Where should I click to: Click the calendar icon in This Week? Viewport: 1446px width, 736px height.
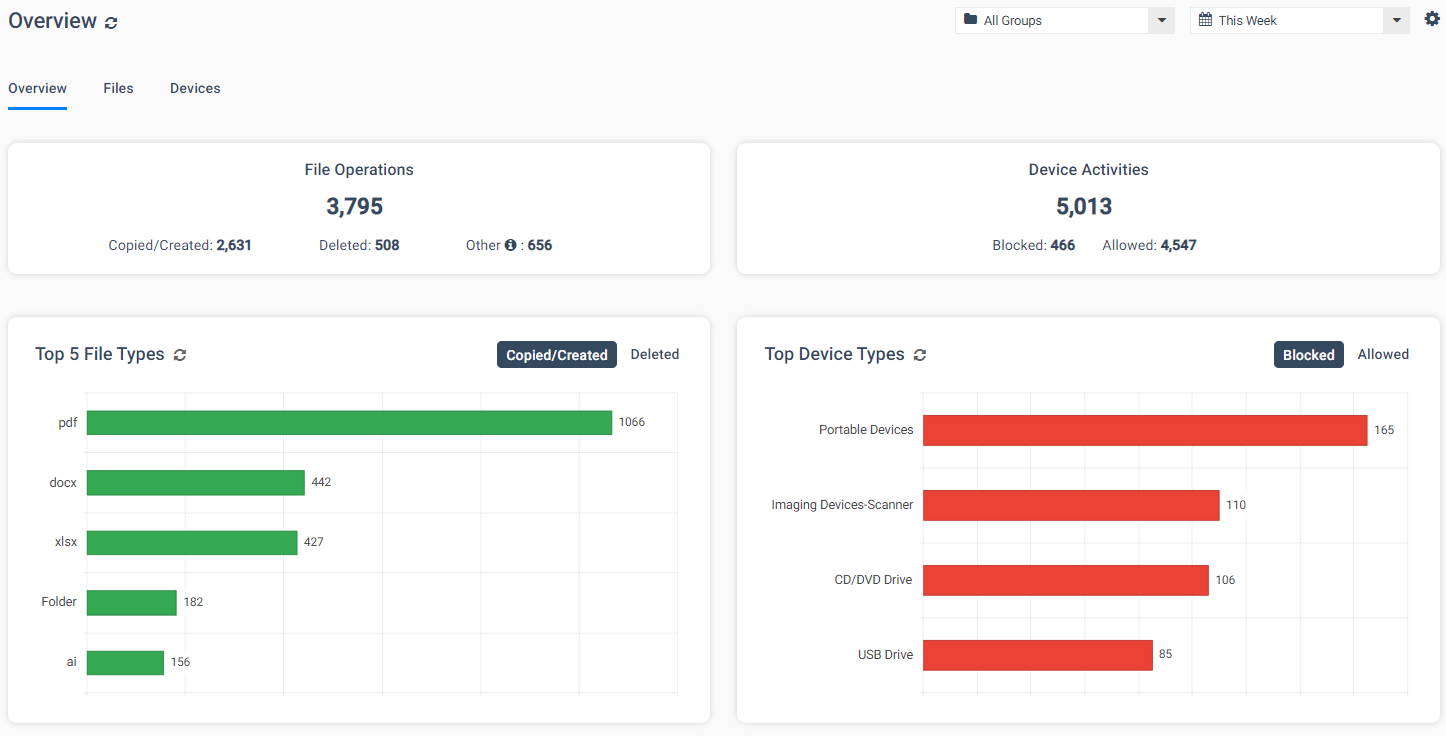click(1205, 20)
